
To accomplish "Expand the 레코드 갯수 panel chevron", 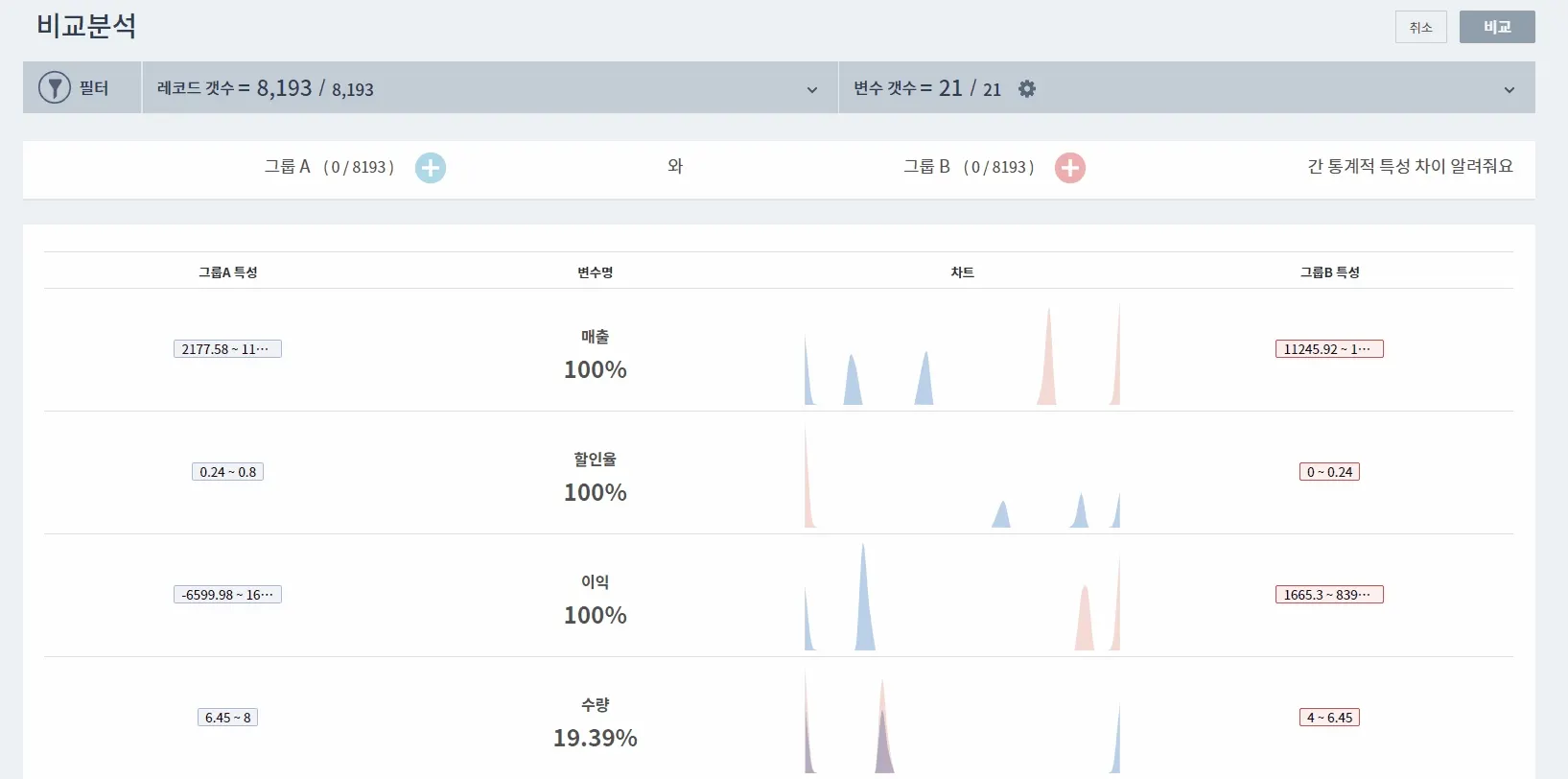I will click(x=812, y=90).
